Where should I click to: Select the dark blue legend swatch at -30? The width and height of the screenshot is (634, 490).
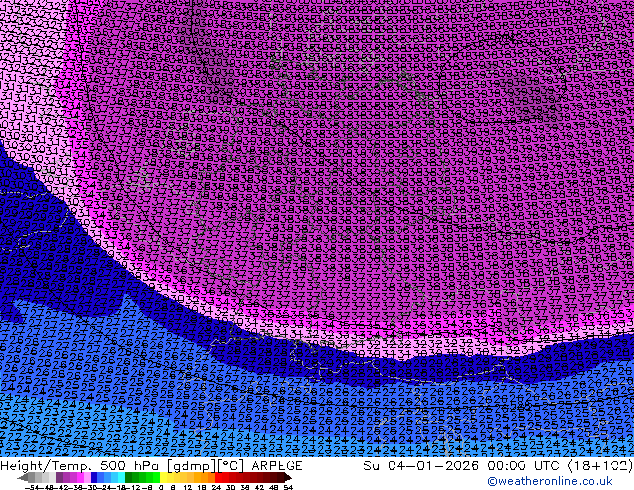point(94,478)
